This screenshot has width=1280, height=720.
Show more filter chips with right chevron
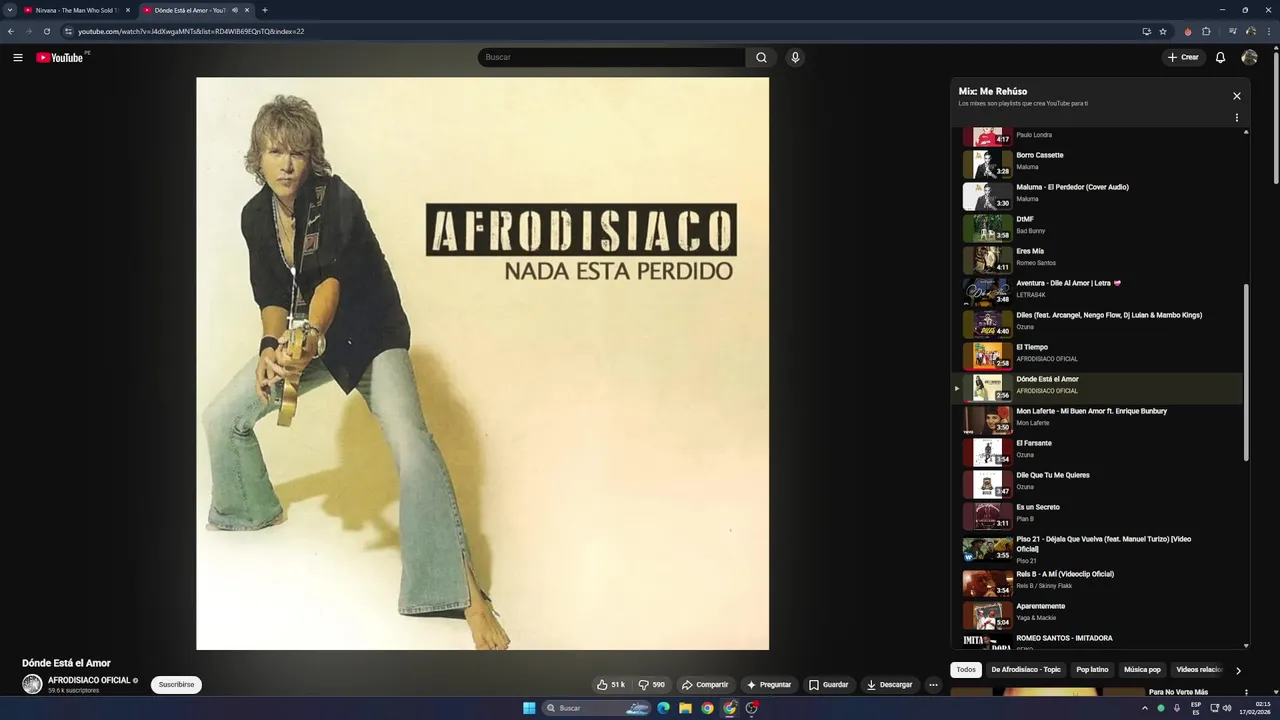click(x=1238, y=670)
